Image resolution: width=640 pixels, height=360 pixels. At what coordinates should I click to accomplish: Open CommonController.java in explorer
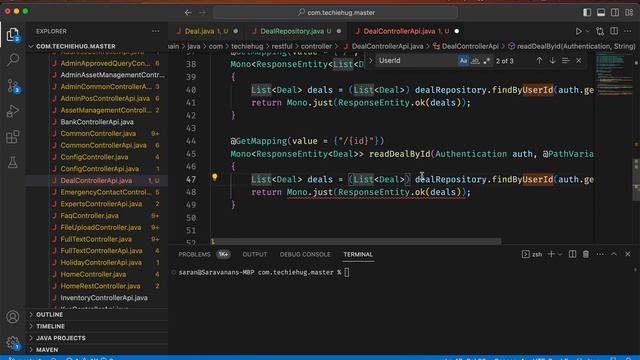click(97, 133)
